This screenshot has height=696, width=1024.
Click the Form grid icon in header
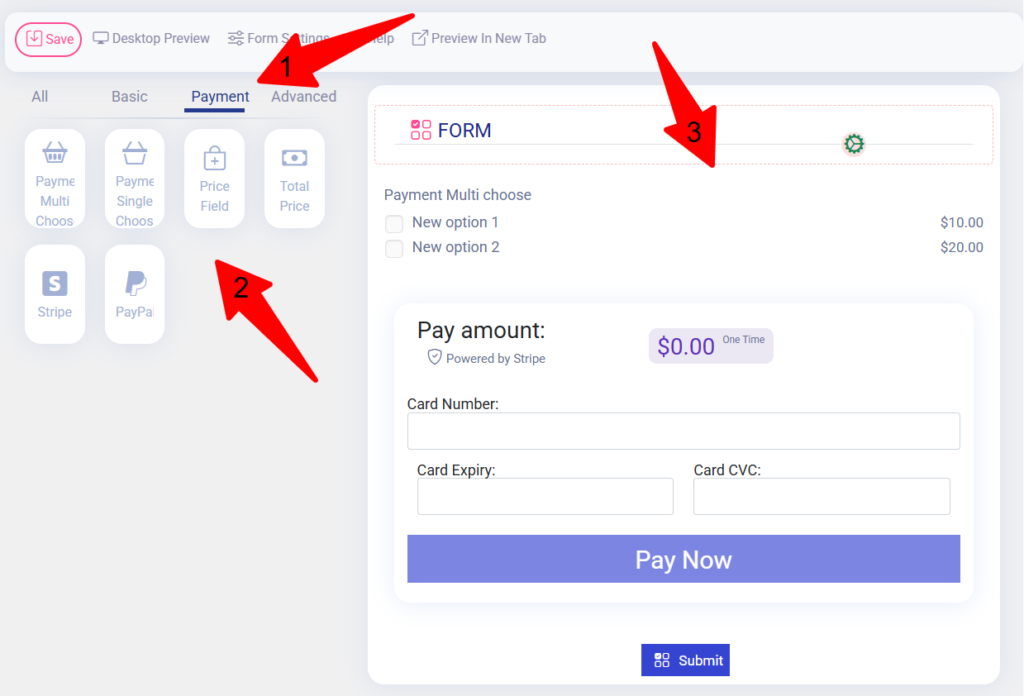click(421, 130)
